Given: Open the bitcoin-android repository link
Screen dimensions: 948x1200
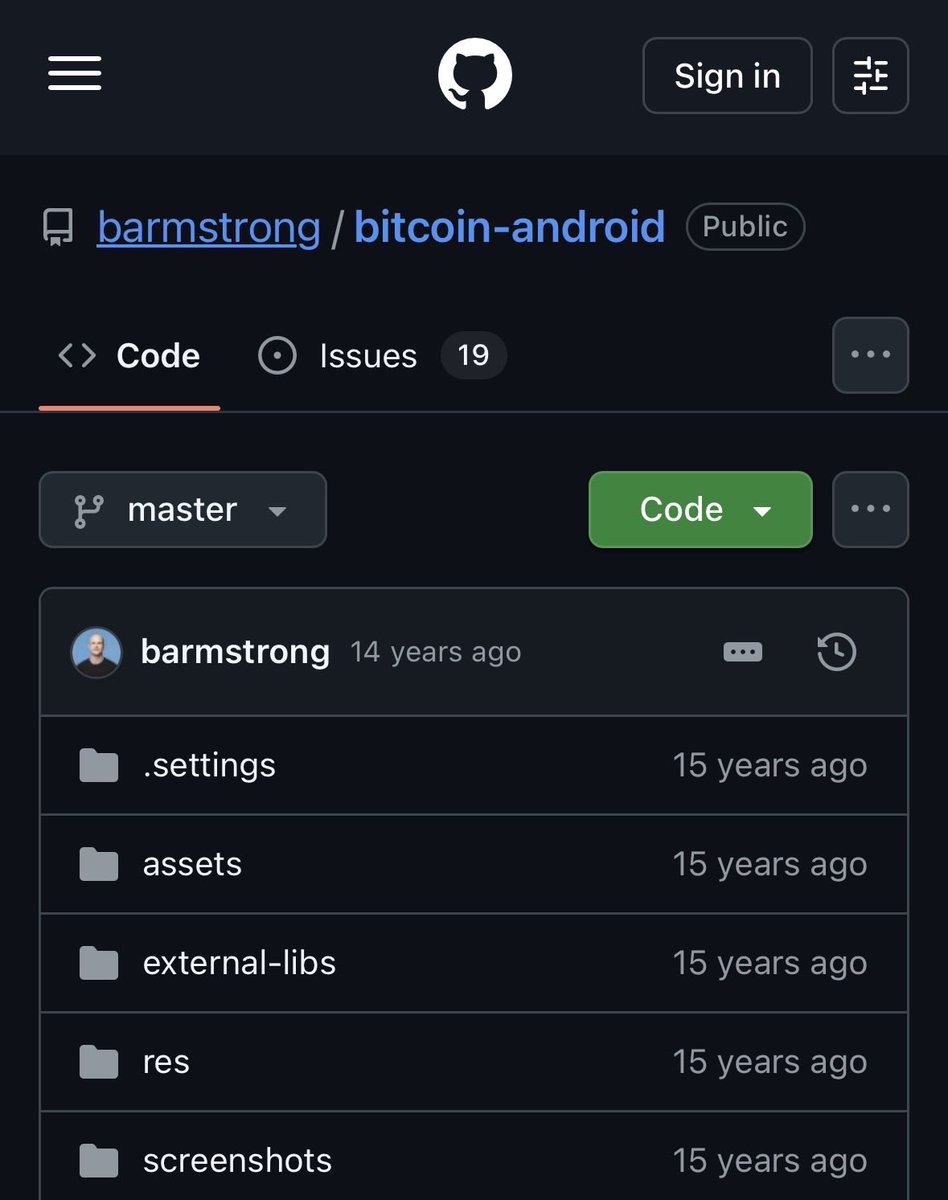Looking at the screenshot, I should pyautogui.click(x=509, y=227).
